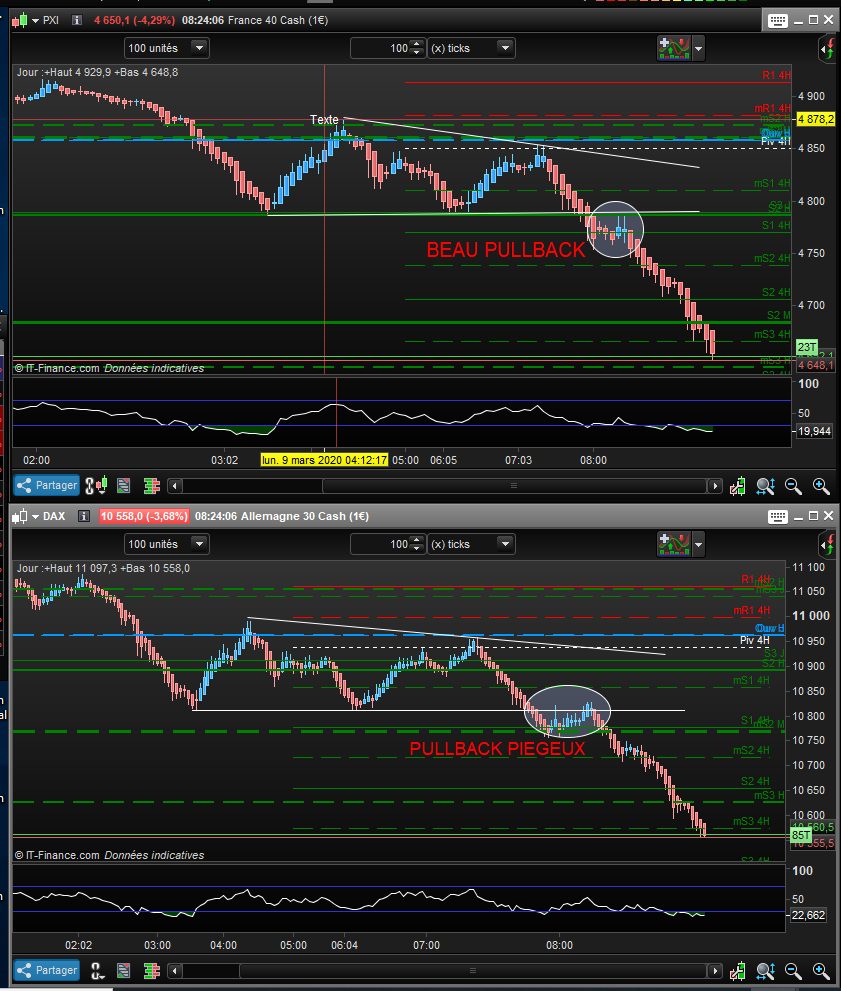Expand DAX instrument dropdown arrow
The width and height of the screenshot is (841, 991).
(x=35, y=517)
